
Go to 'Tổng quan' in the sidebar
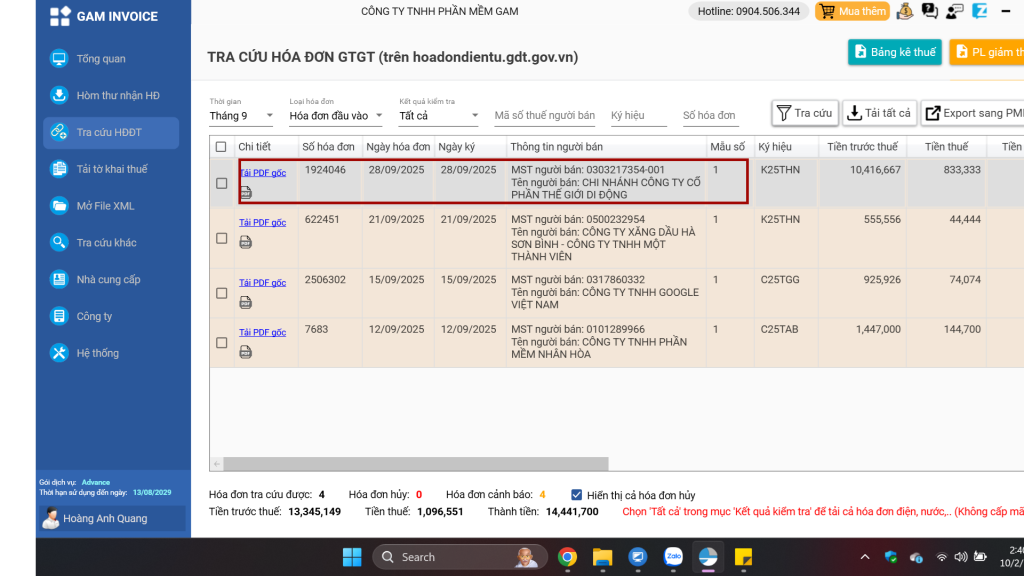pos(101,59)
